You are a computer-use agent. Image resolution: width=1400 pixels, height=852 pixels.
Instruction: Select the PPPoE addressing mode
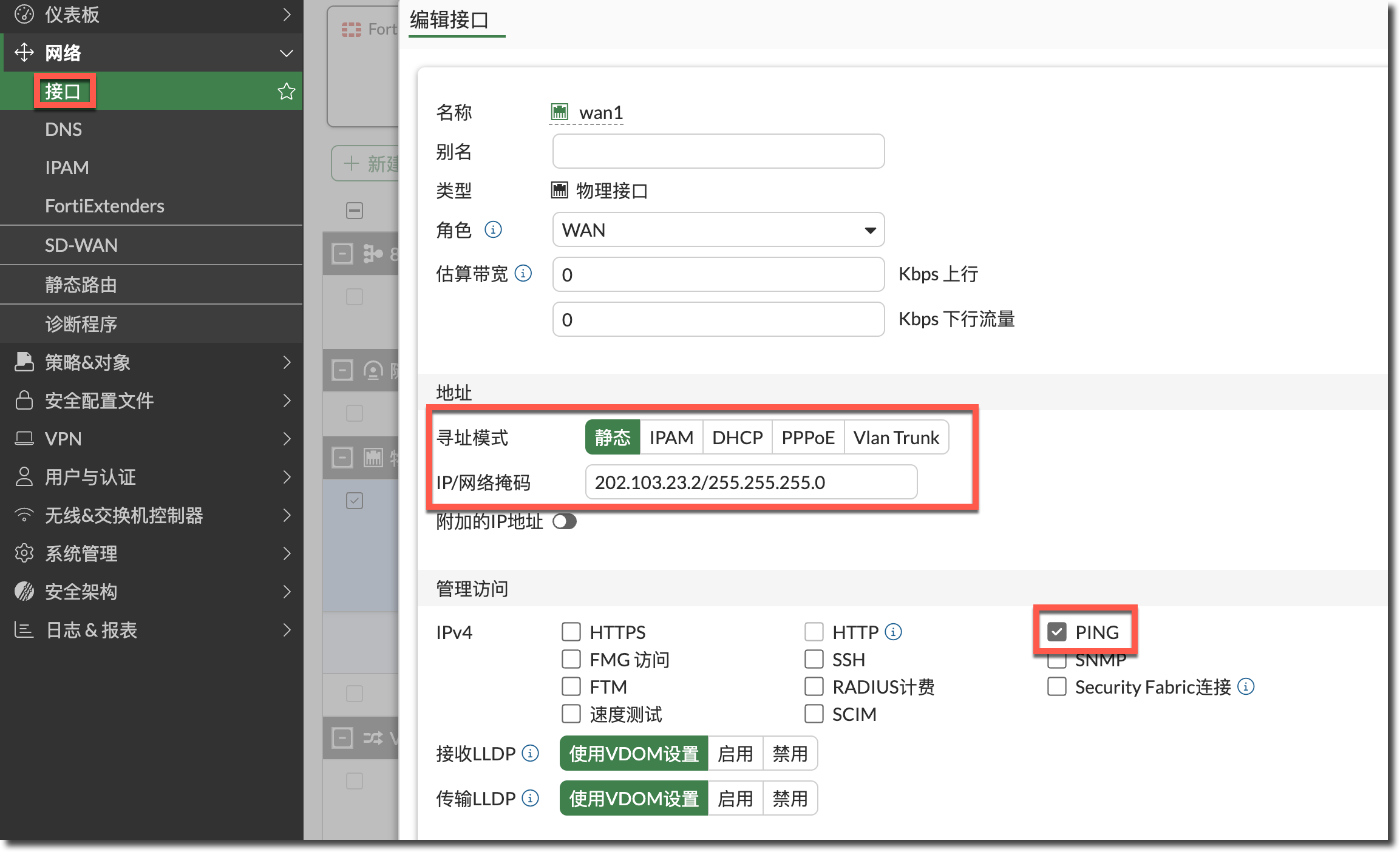pyautogui.click(x=808, y=438)
